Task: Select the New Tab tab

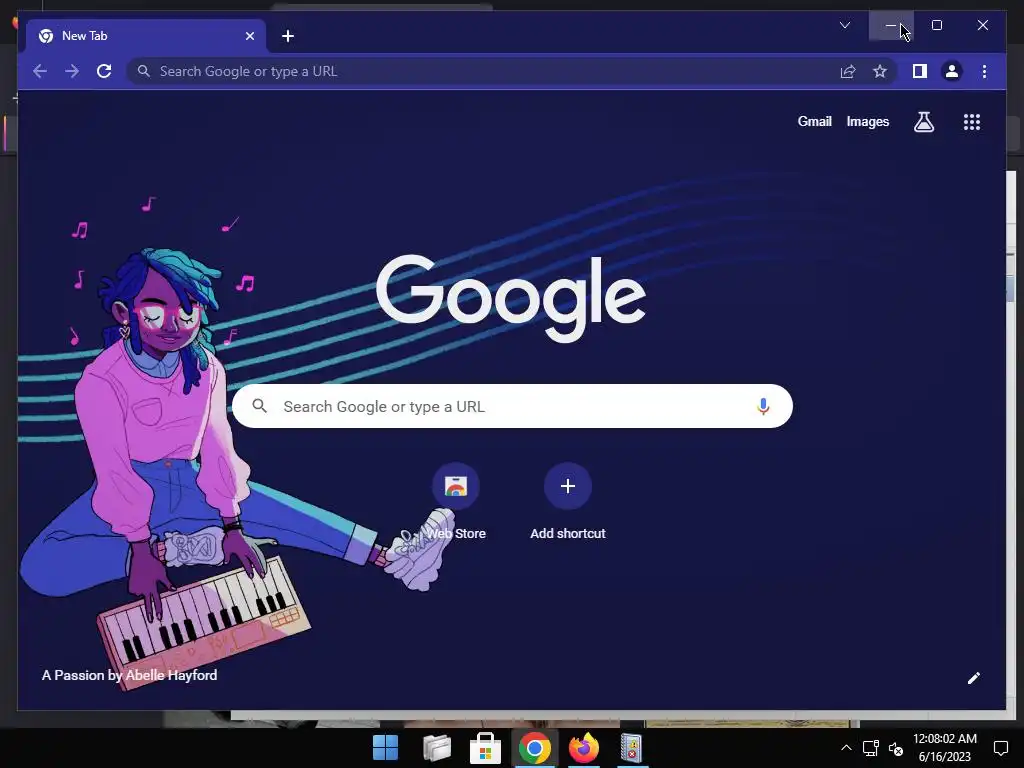Action: pyautogui.click(x=146, y=36)
